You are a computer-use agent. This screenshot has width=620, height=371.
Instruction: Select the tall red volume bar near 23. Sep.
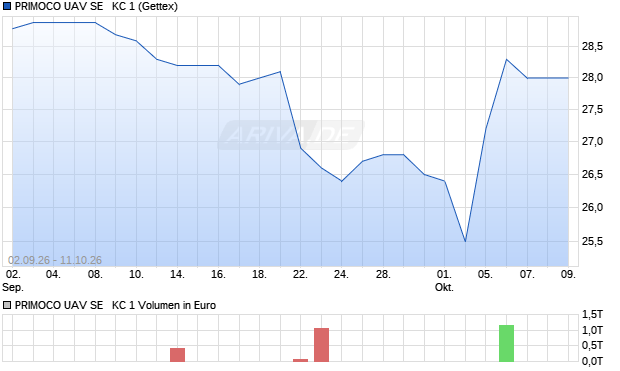point(321,345)
